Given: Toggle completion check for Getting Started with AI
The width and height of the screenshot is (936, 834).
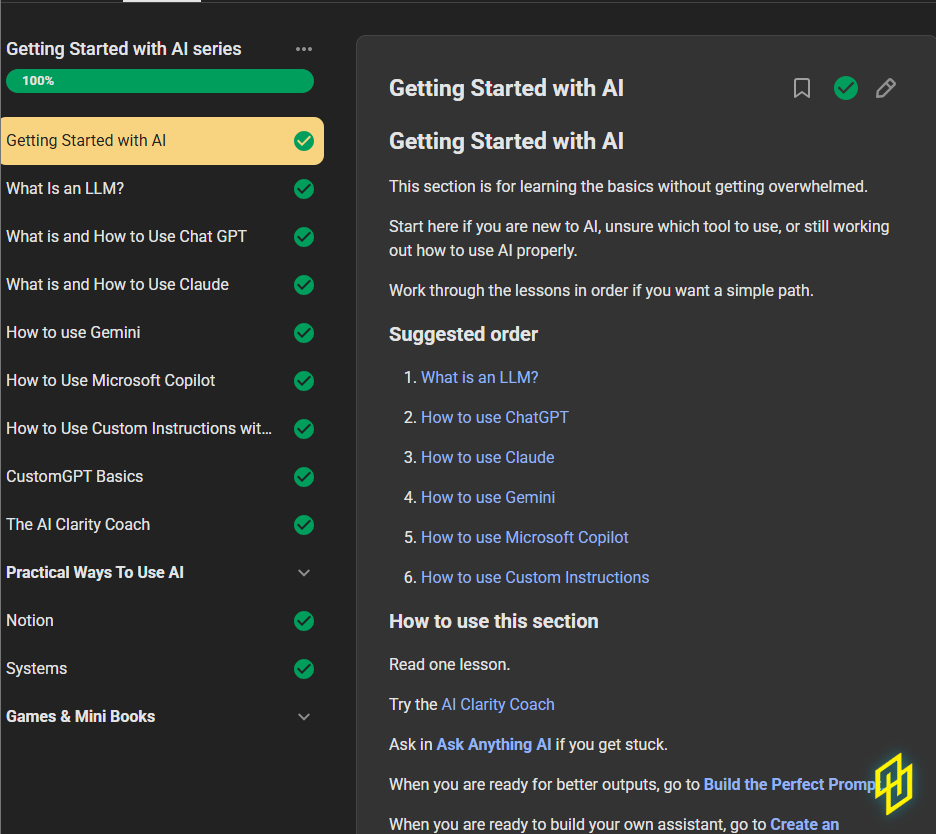Looking at the screenshot, I should click(x=304, y=141).
